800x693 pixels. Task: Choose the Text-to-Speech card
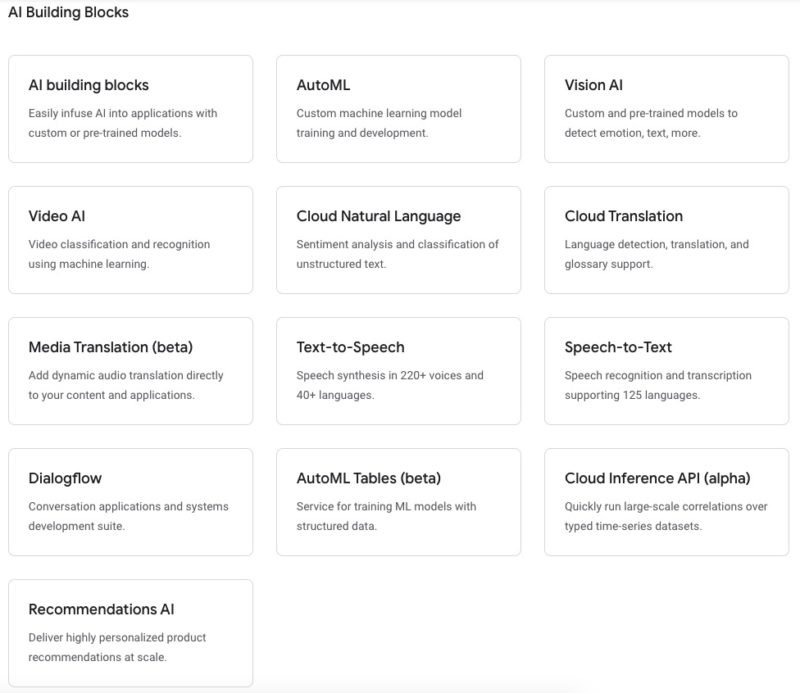click(398, 371)
